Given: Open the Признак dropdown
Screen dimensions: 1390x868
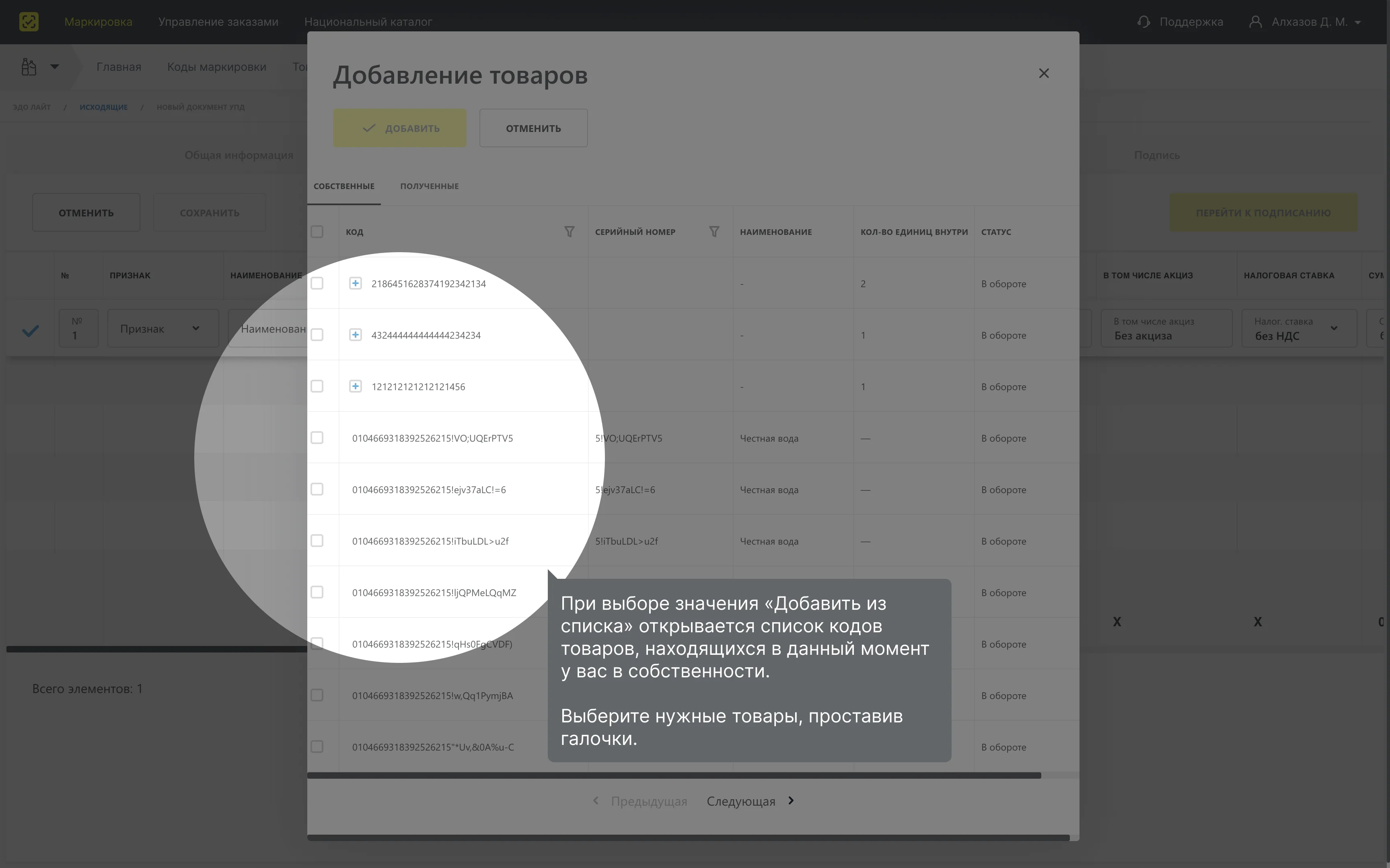Looking at the screenshot, I should tap(163, 328).
